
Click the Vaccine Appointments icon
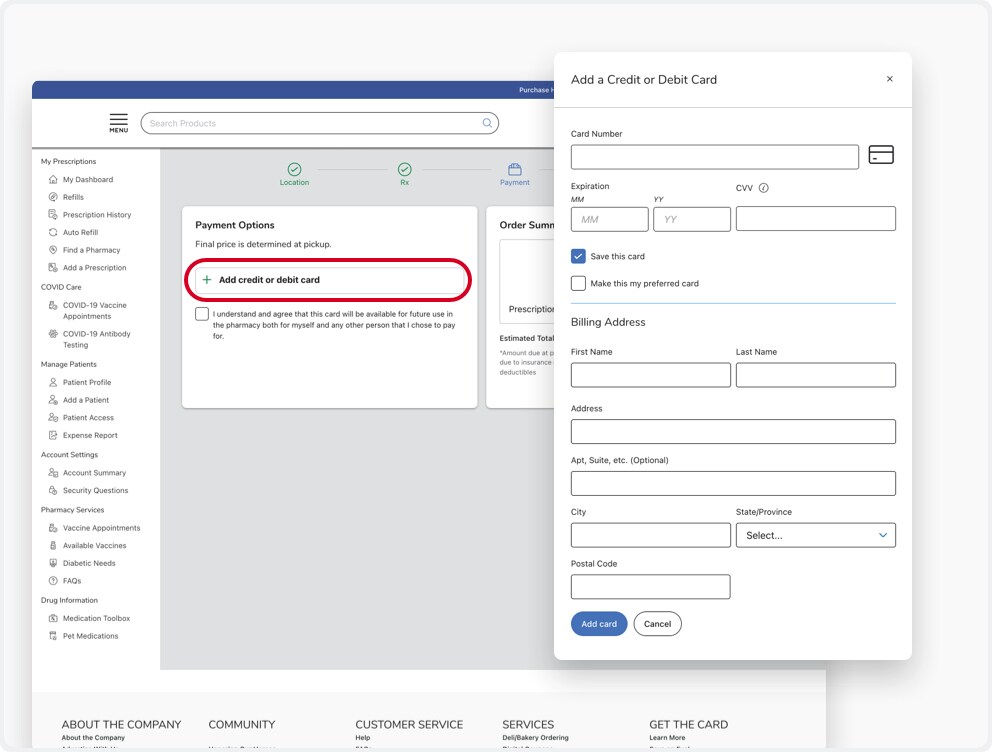click(53, 527)
